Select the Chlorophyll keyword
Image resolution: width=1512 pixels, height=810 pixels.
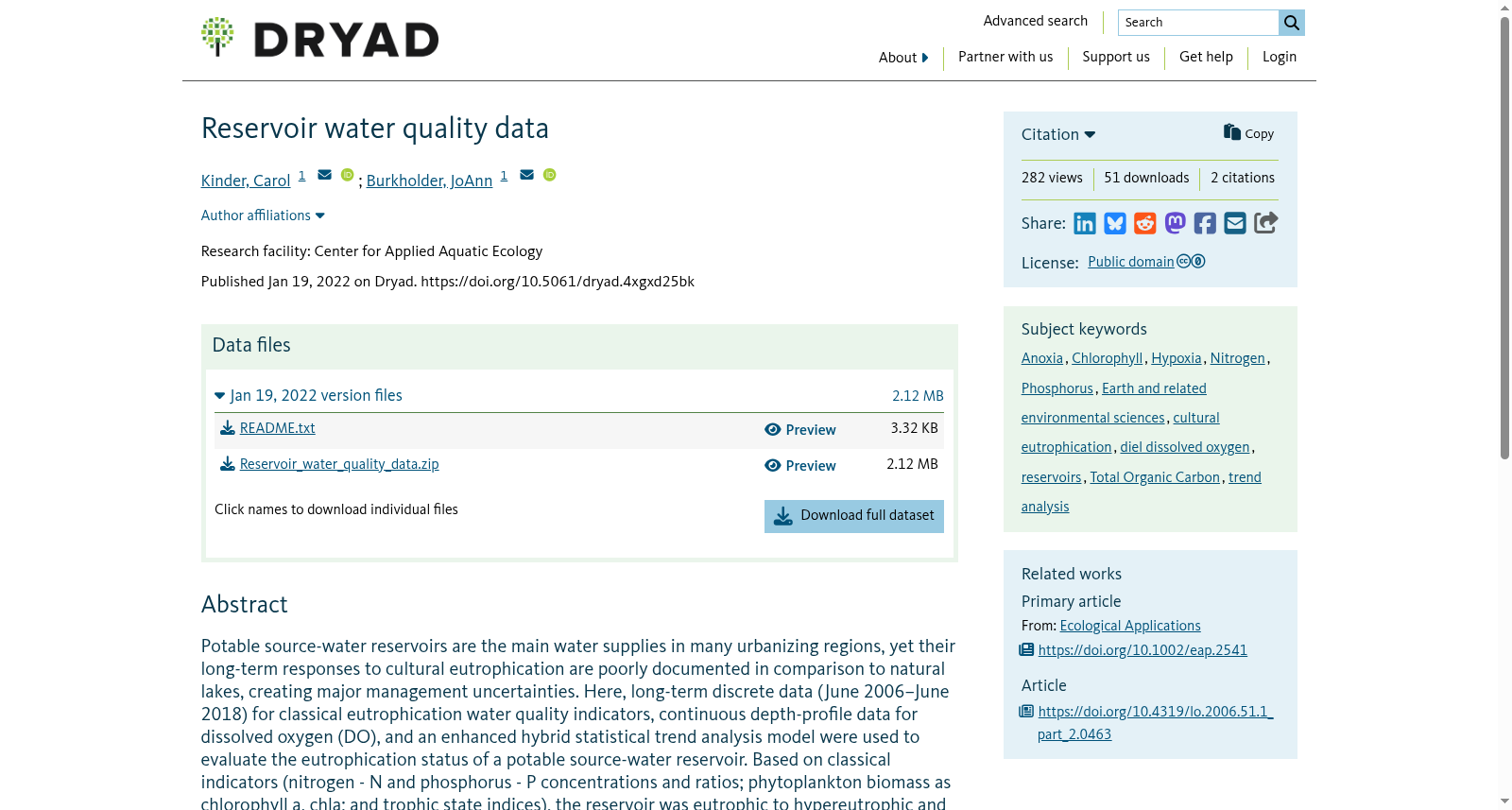1108,358
